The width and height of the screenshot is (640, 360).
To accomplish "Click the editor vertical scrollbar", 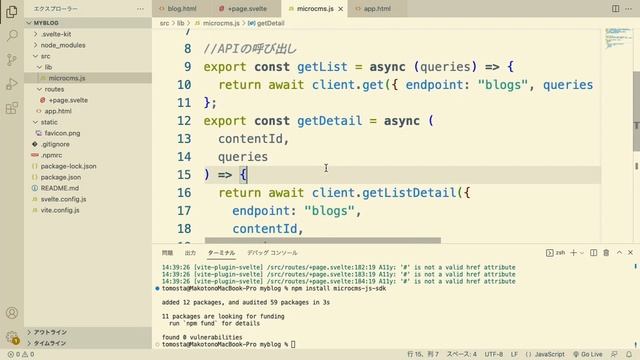I will (x=636, y=111).
